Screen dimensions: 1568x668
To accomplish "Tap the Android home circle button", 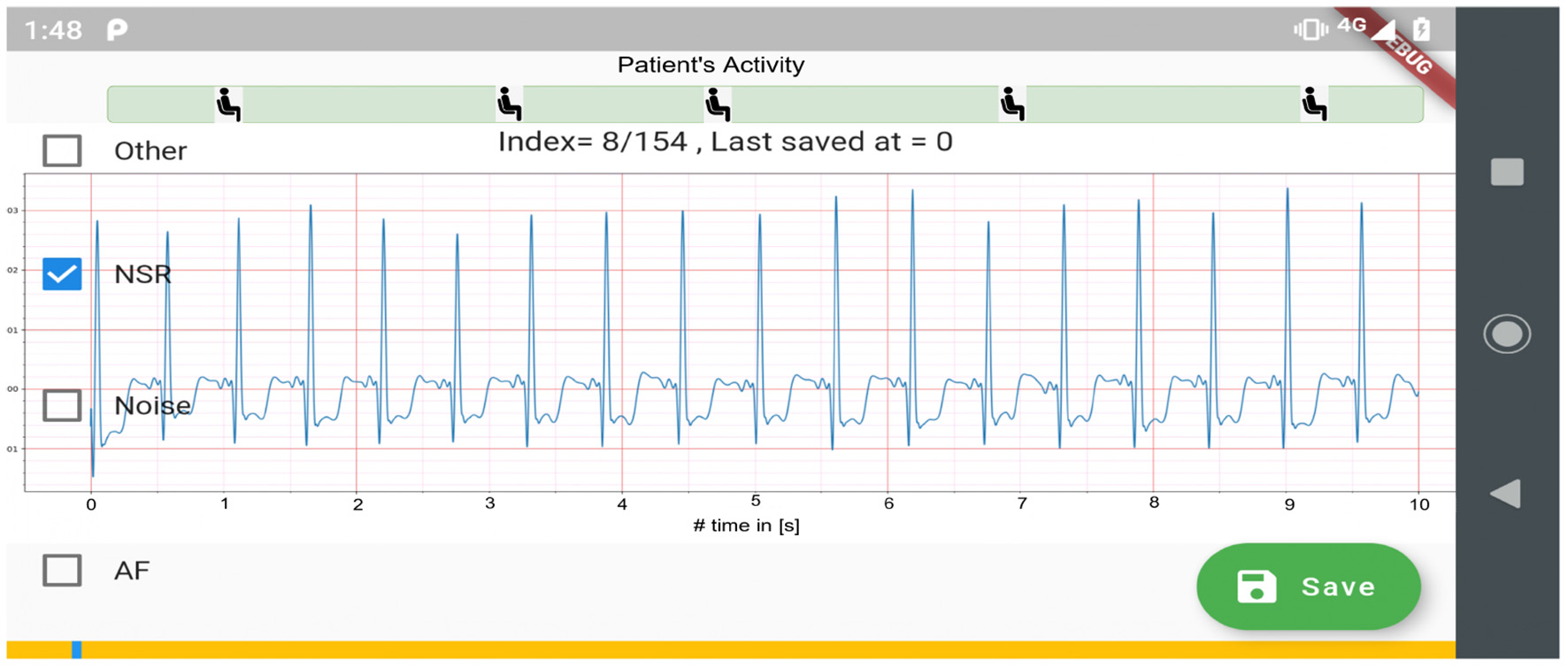I will 1506,334.
